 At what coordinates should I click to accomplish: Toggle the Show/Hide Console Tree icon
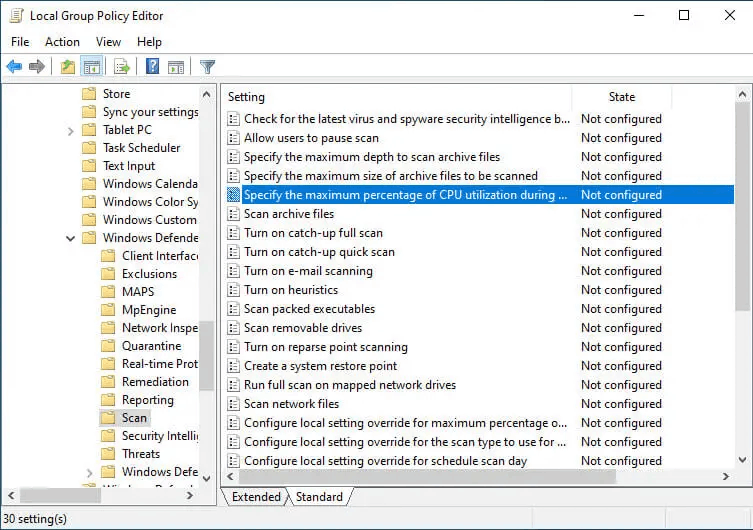pos(91,66)
